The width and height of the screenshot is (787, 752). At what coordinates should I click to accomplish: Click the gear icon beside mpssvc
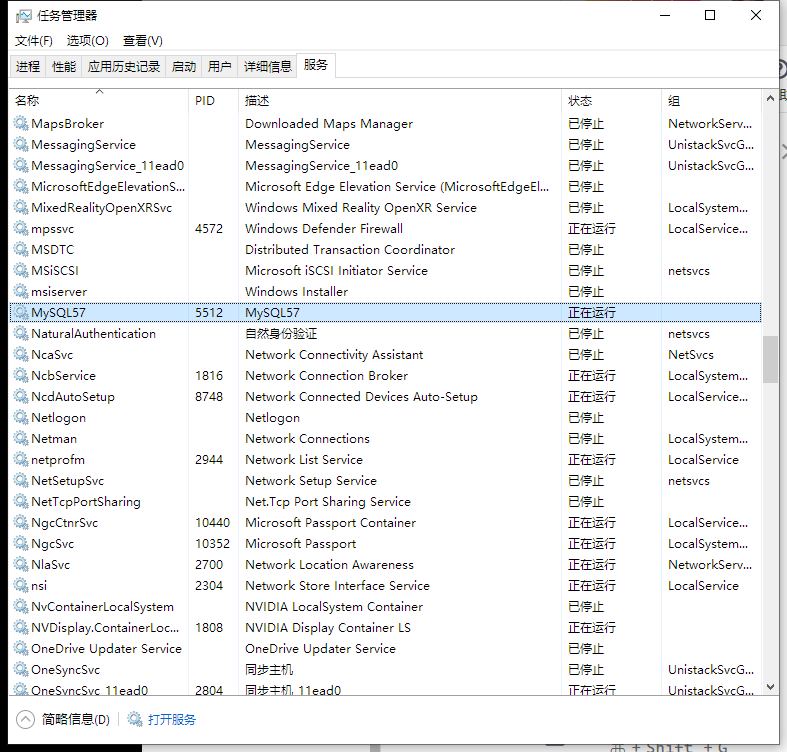click(x=21, y=228)
